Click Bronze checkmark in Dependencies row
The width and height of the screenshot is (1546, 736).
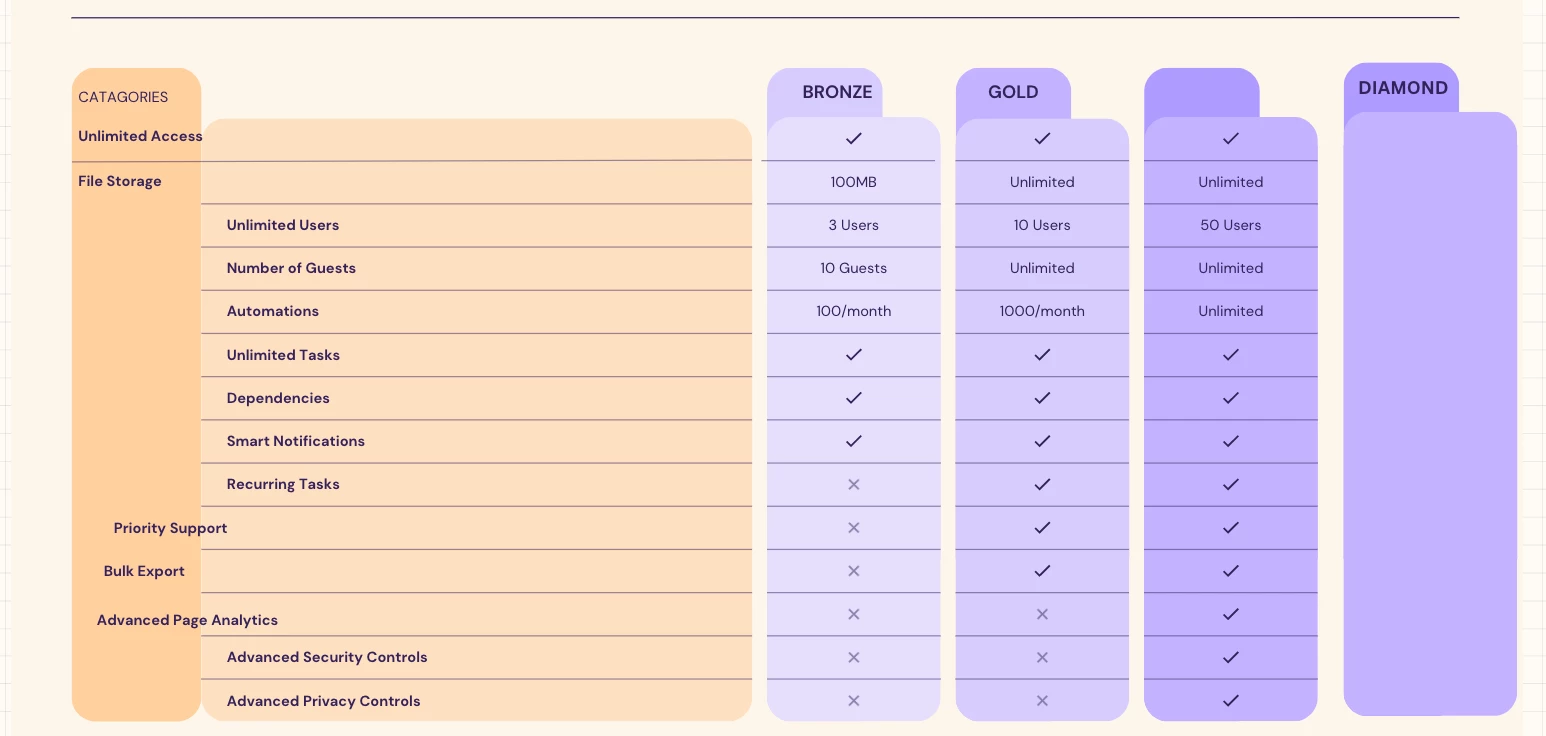coord(853,398)
